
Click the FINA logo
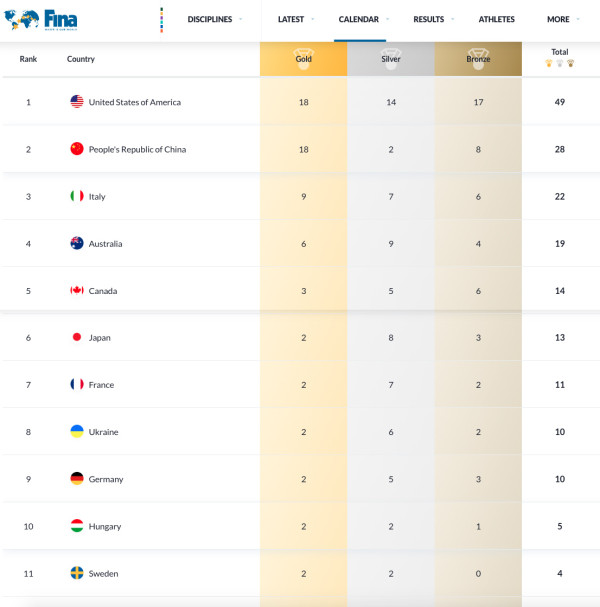[41, 19]
